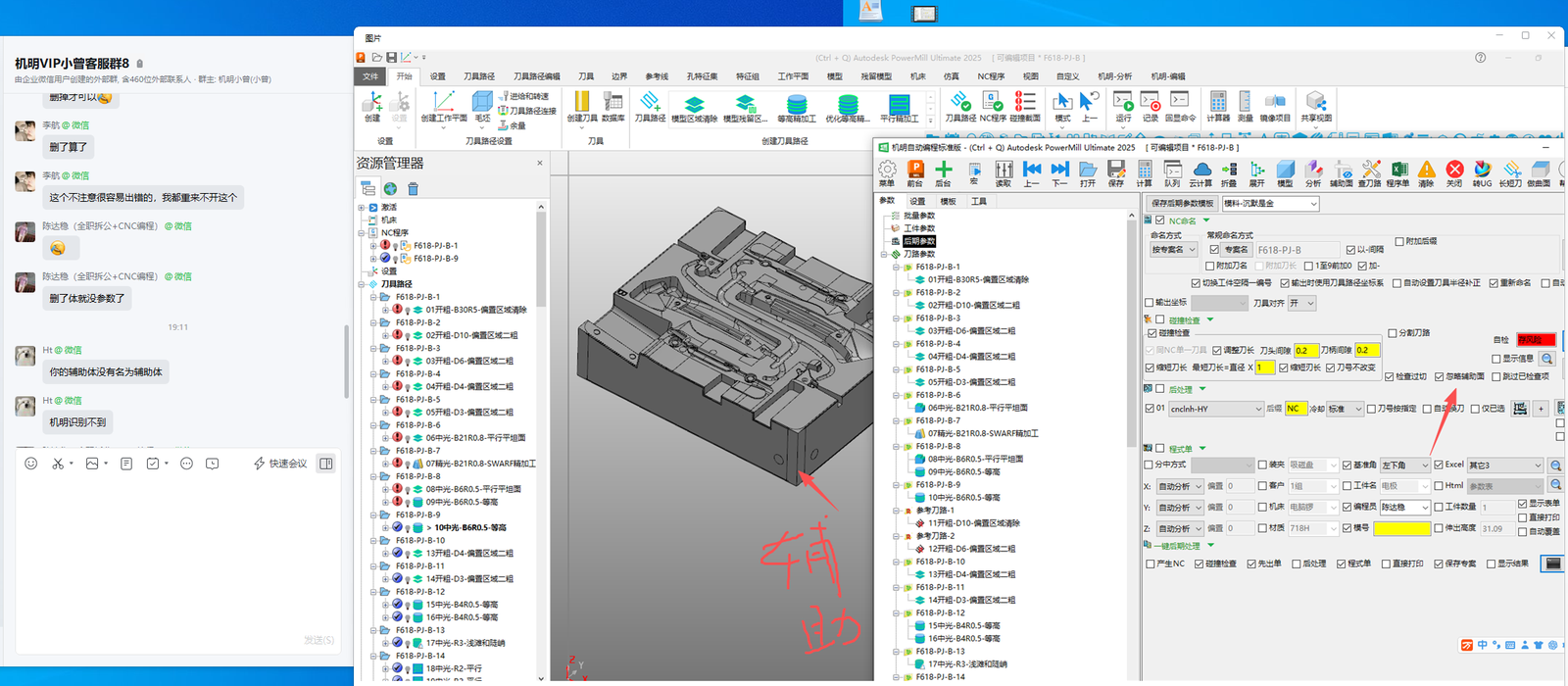Click 快速会议 in WeChat chat

click(280, 464)
